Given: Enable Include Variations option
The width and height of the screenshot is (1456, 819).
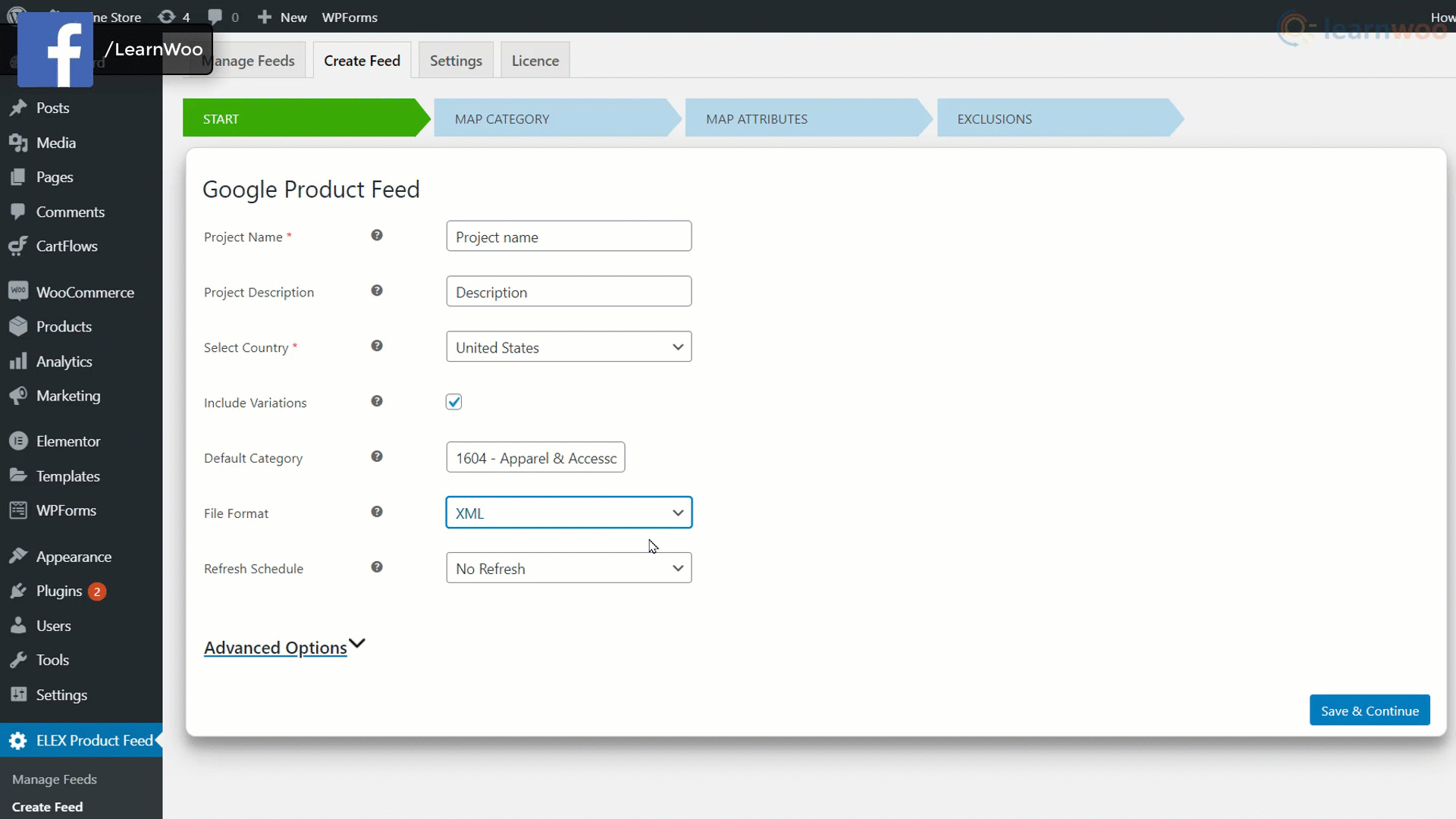Looking at the screenshot, I should 453,402.
